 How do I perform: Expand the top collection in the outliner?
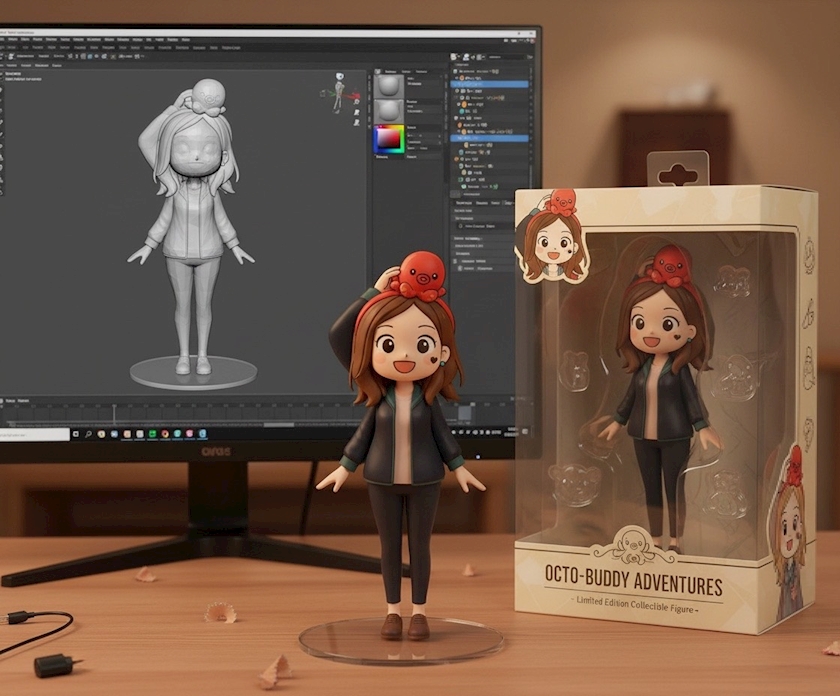click(453, 73)
